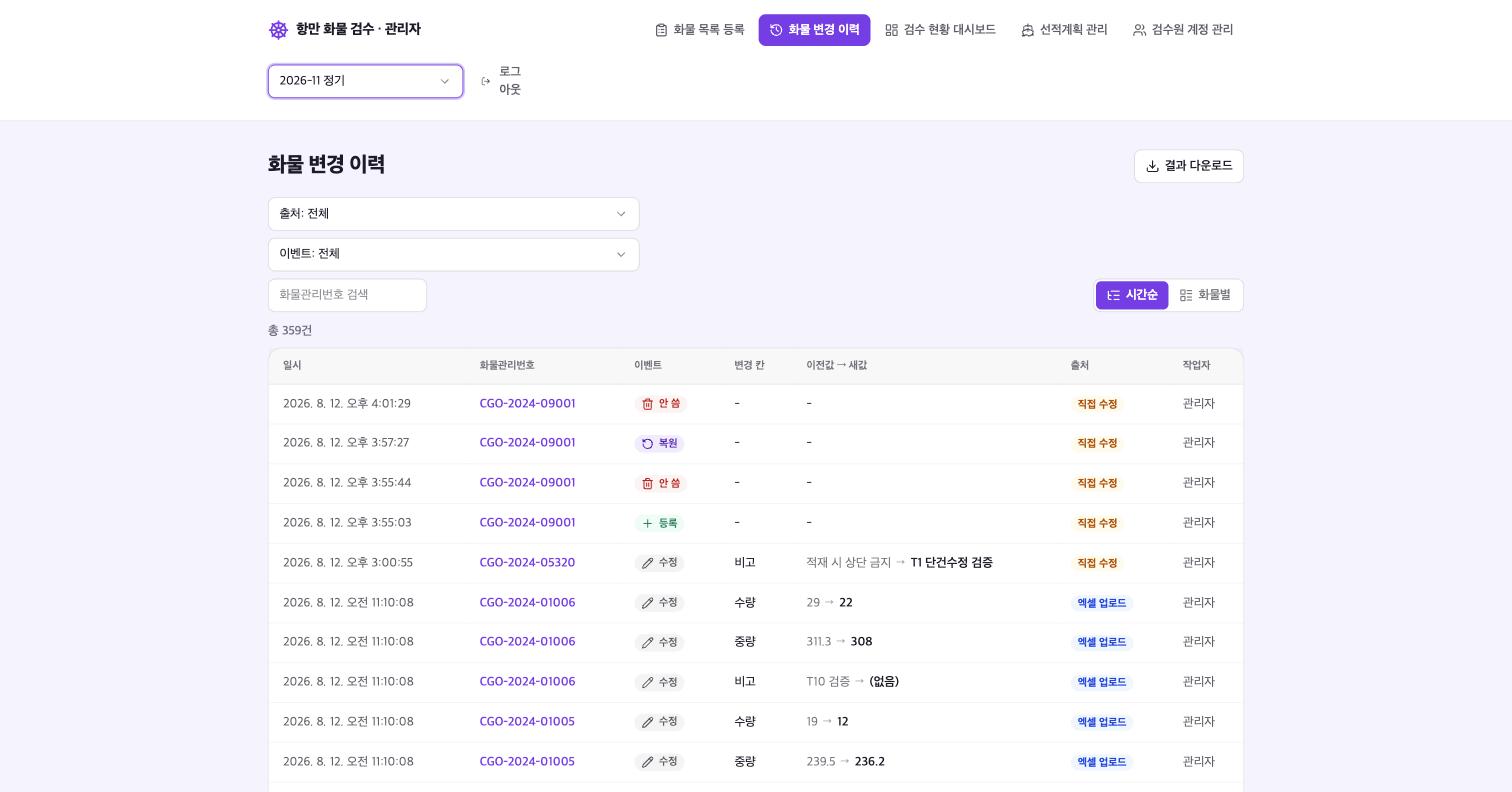Screen dimensions: 1512x792
Task: Click the 직접 수정 badge in the 4:01:29 row
Action: pos(1097,404)
